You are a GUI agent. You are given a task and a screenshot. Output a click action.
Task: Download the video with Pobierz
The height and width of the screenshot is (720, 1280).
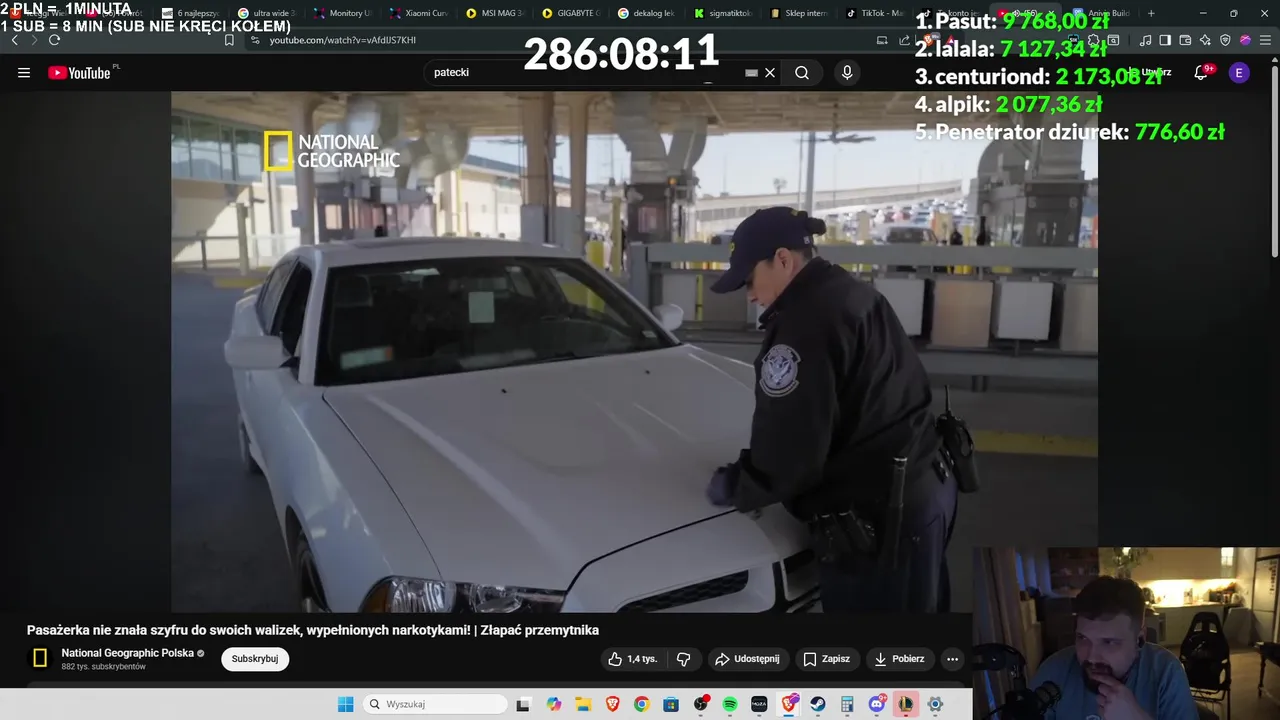pos(899,659)
